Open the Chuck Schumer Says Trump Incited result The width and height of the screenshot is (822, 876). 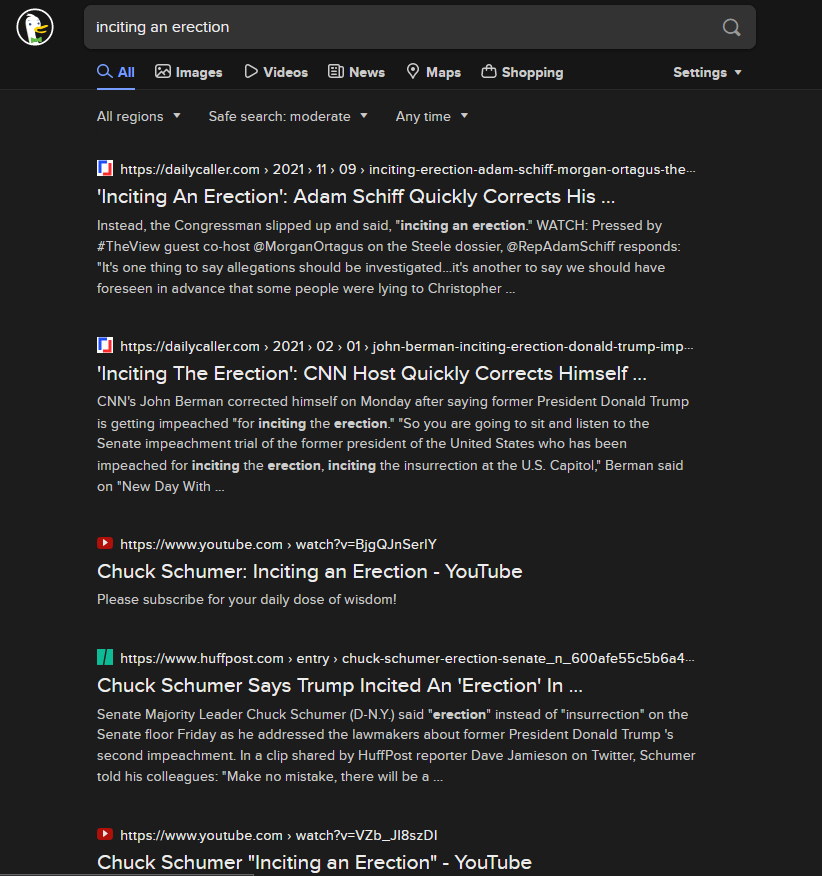pyautogui.click(x=340, y=685)
